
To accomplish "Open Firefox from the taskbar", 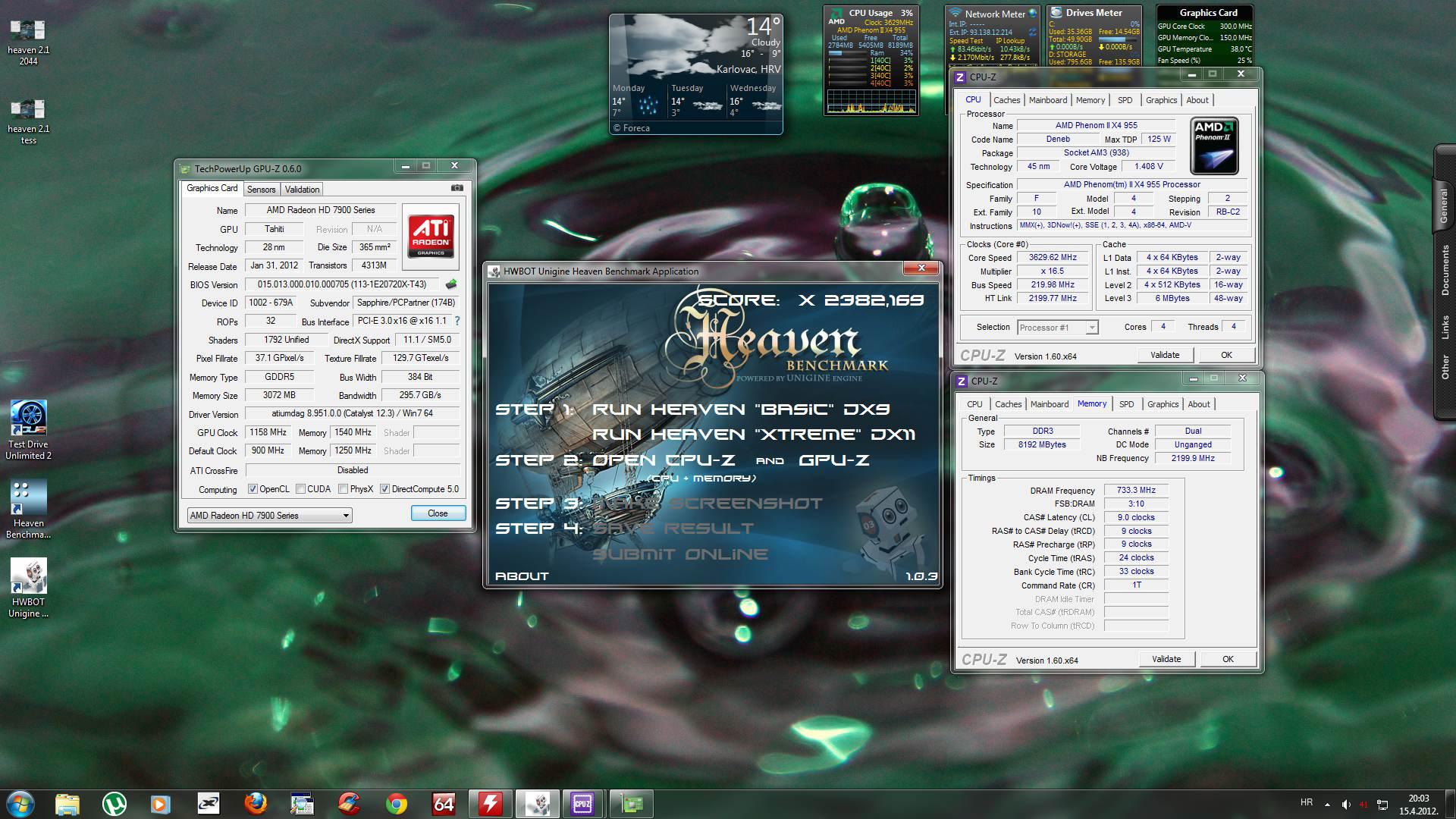I will (x=256, y=804).
